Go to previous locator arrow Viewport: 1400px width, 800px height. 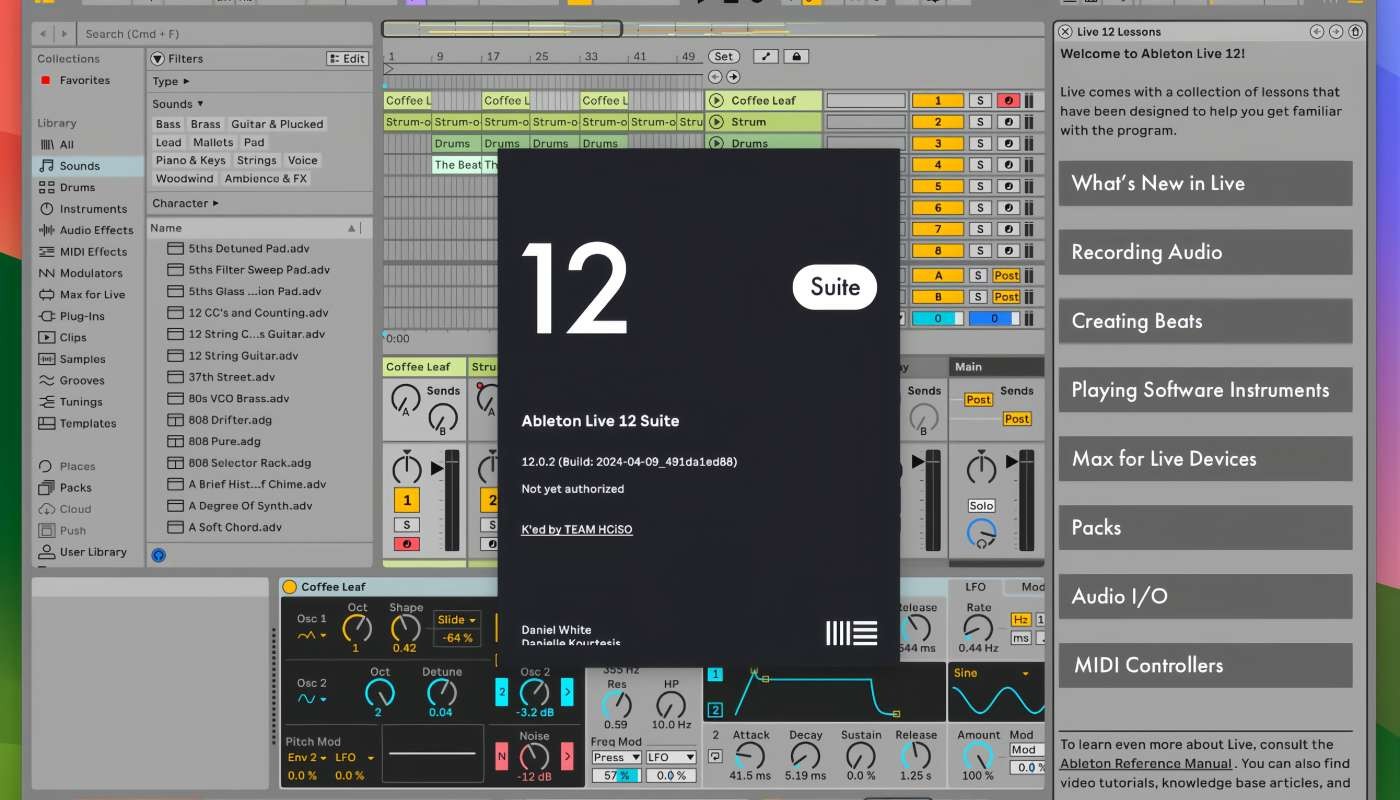(715, 77)
